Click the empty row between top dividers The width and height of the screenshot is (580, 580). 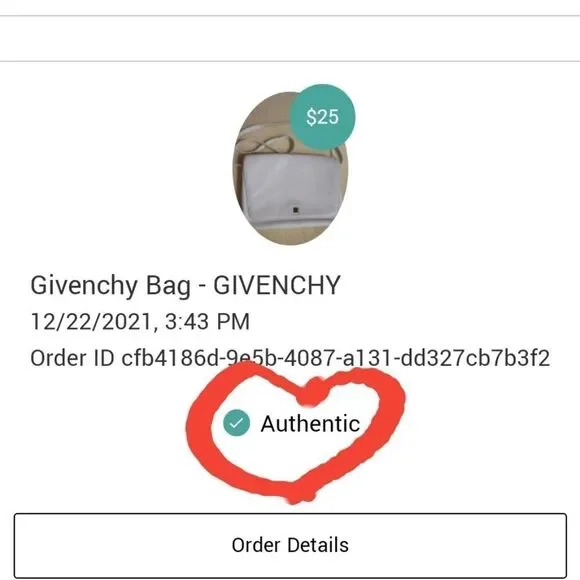pos(290,38)
